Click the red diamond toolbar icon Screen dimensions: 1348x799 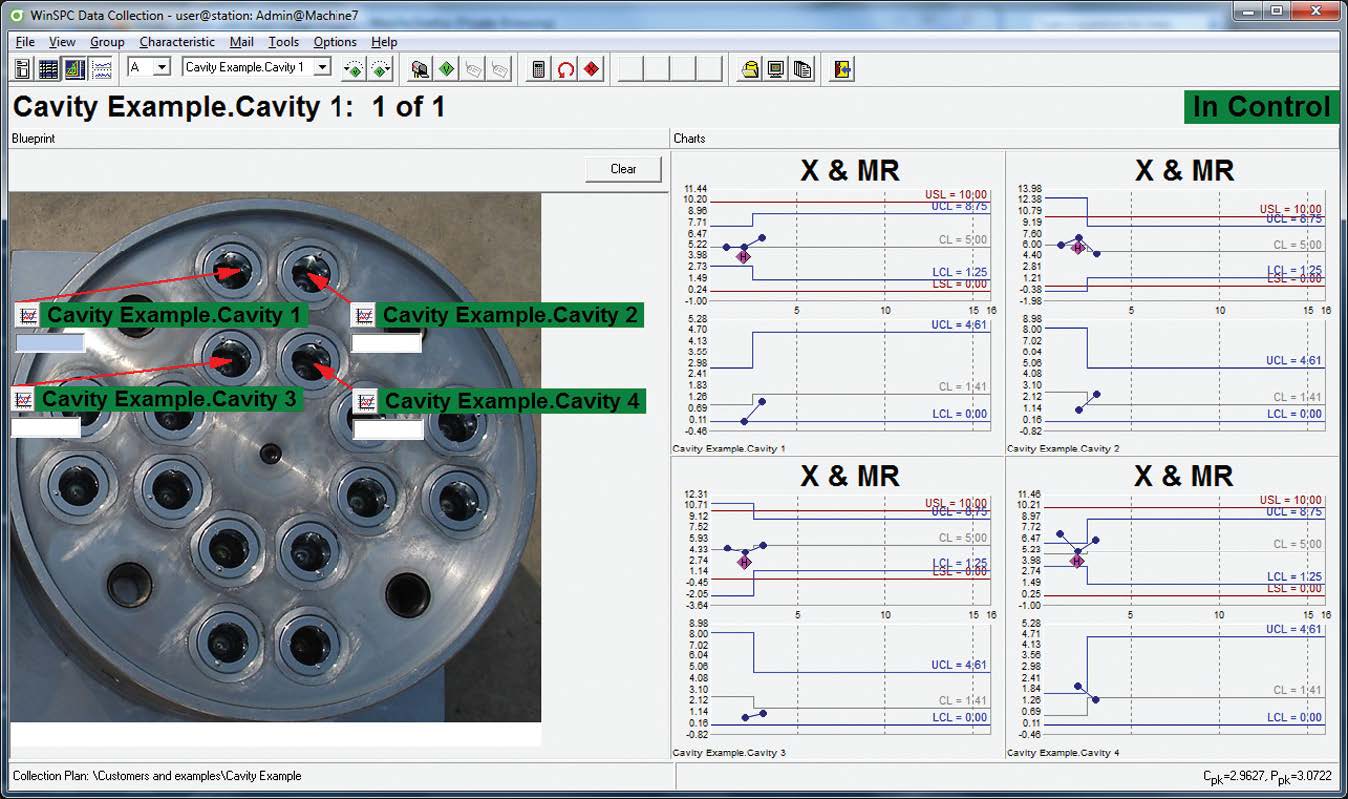(592, 69)
